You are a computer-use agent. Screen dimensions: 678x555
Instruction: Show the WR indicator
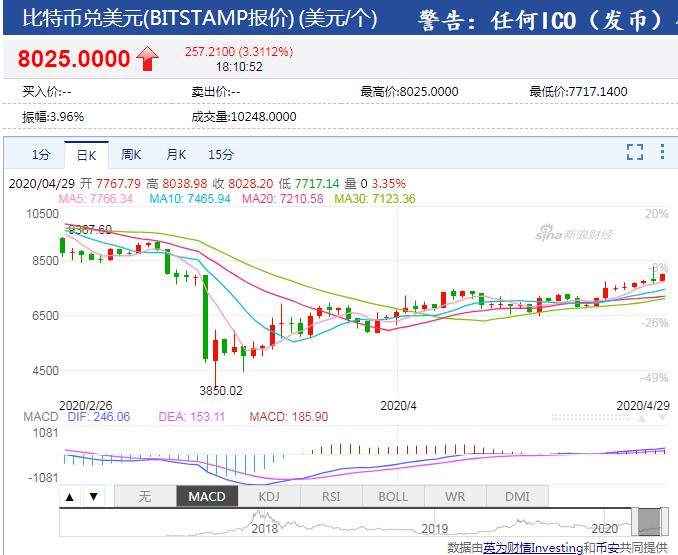(455, 496)
